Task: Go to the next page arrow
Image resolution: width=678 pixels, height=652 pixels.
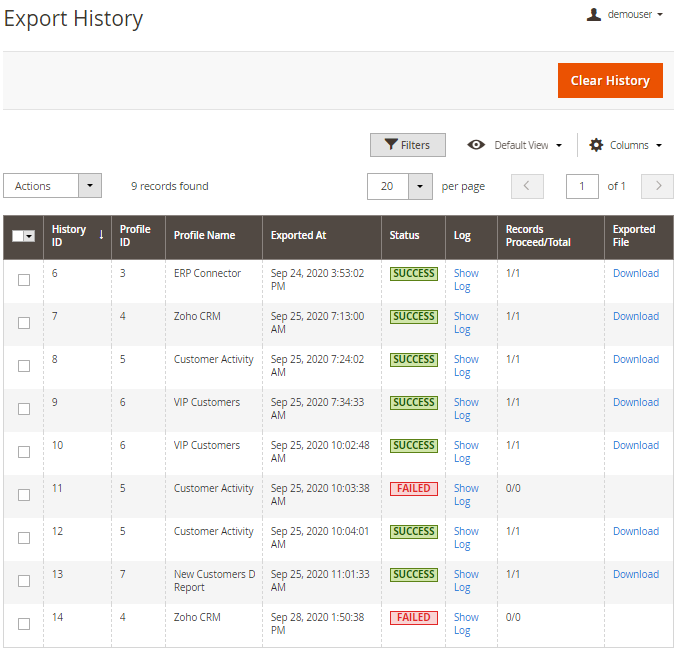Action: coord(657,186)
